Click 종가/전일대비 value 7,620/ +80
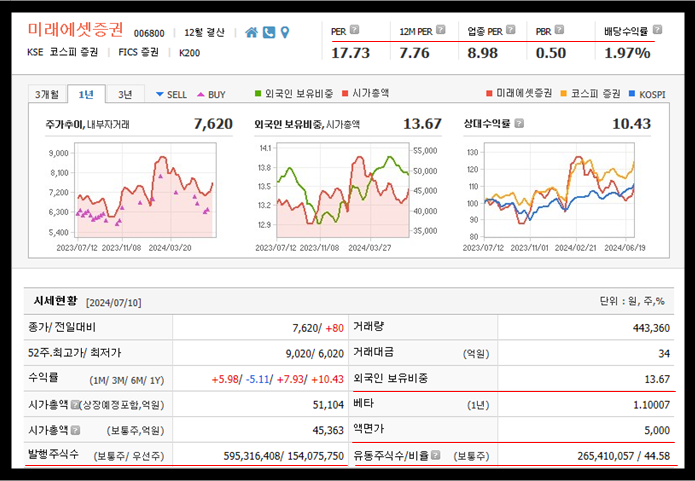The image size is (695, 481). point(318,328)
